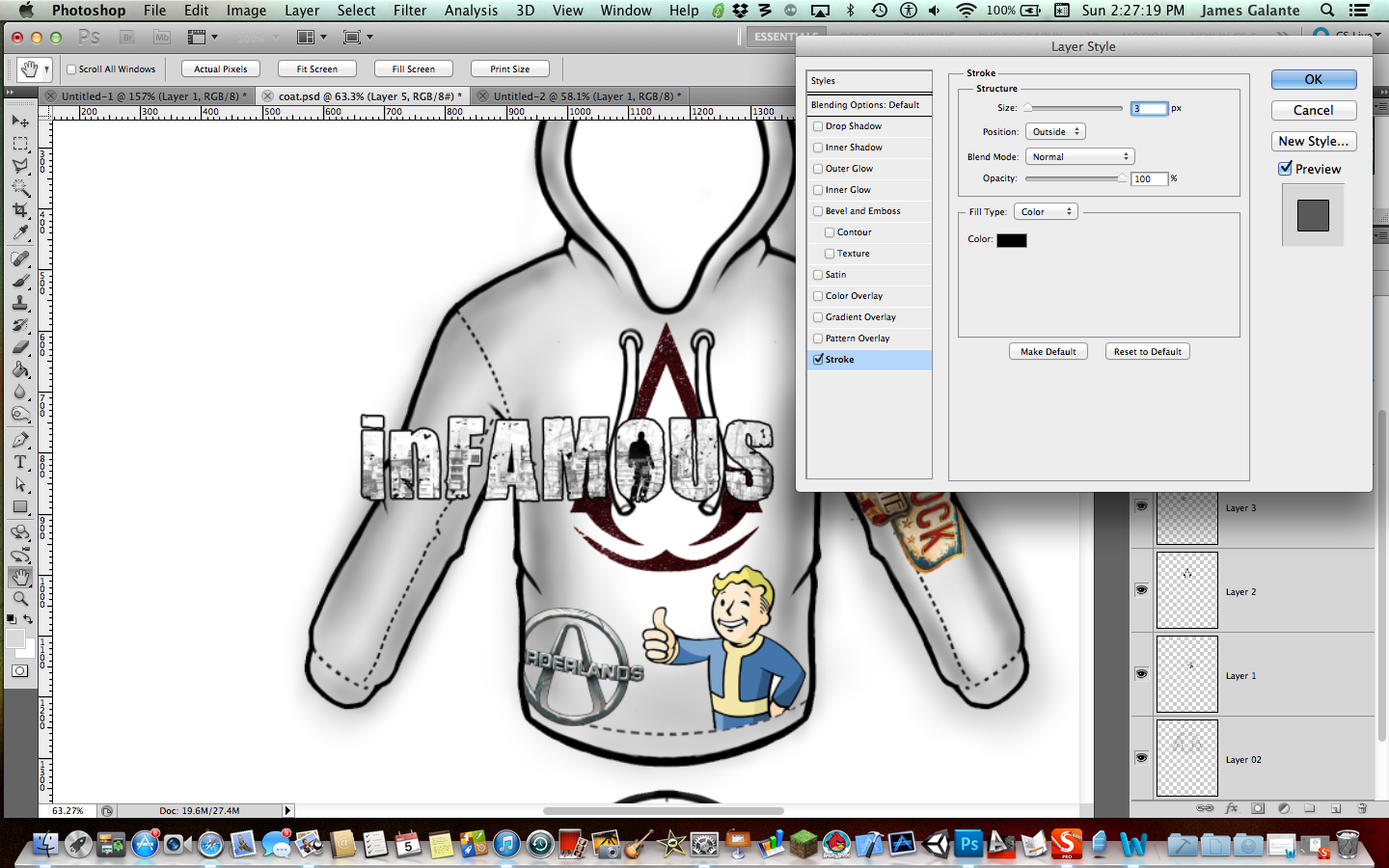
Task: Select the Eyedropper tool
Action: point(20,232)
